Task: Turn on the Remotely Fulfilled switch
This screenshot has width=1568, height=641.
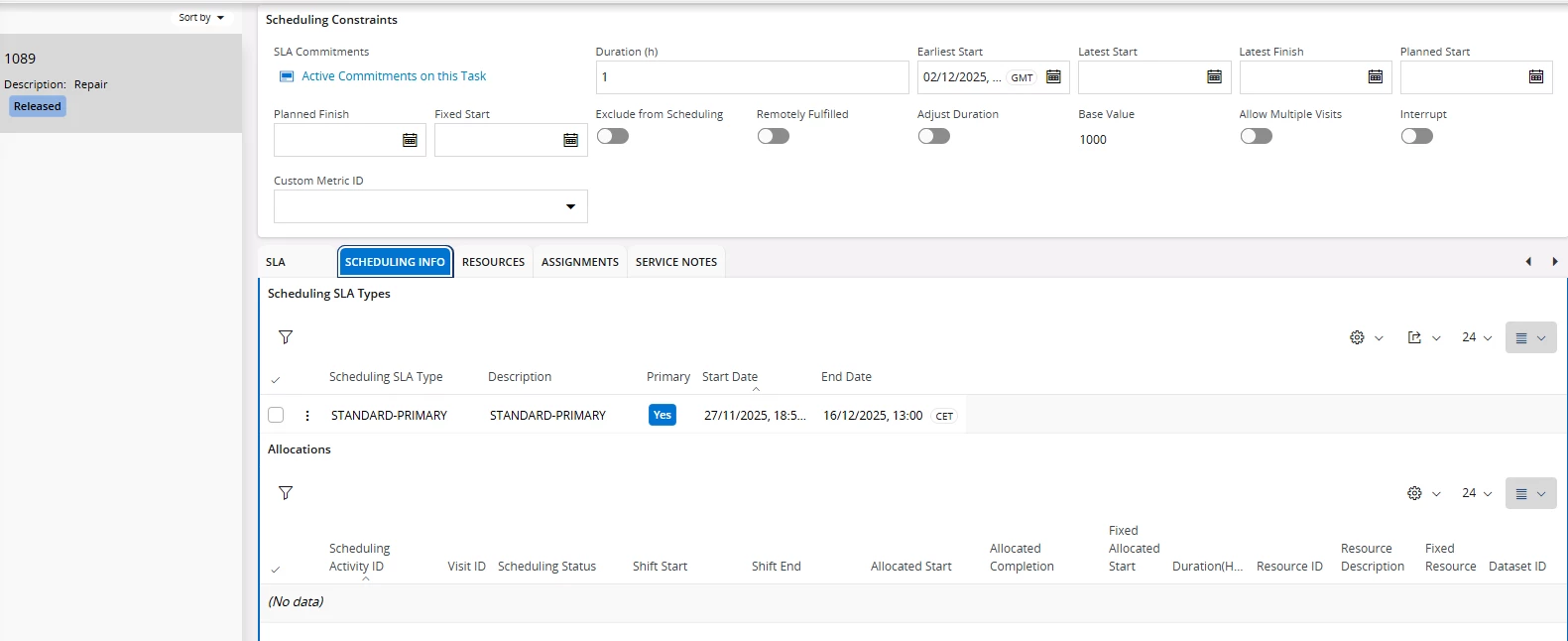Action: click(774, 136)
